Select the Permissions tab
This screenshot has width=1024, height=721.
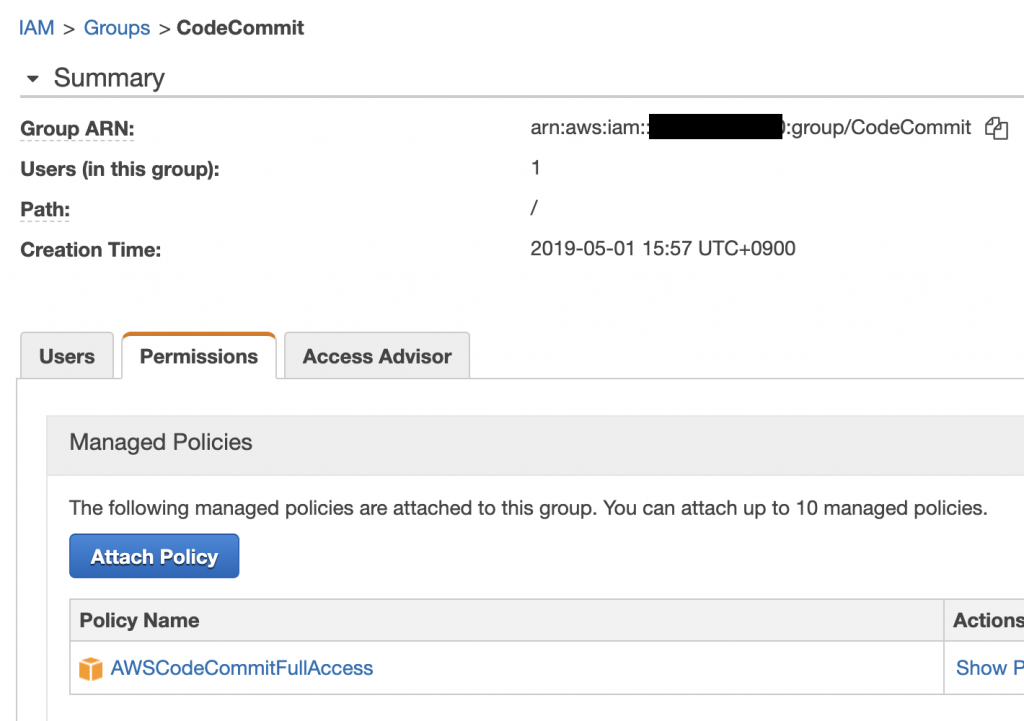(199, 356)
